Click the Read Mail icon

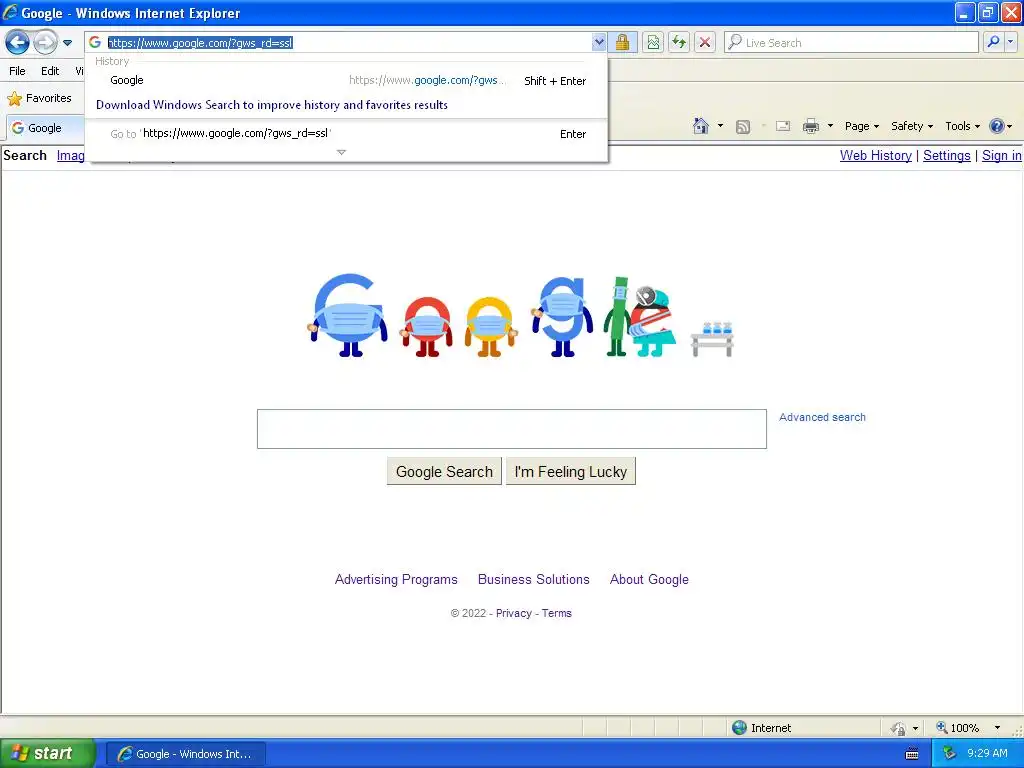[x=783, y=126]
